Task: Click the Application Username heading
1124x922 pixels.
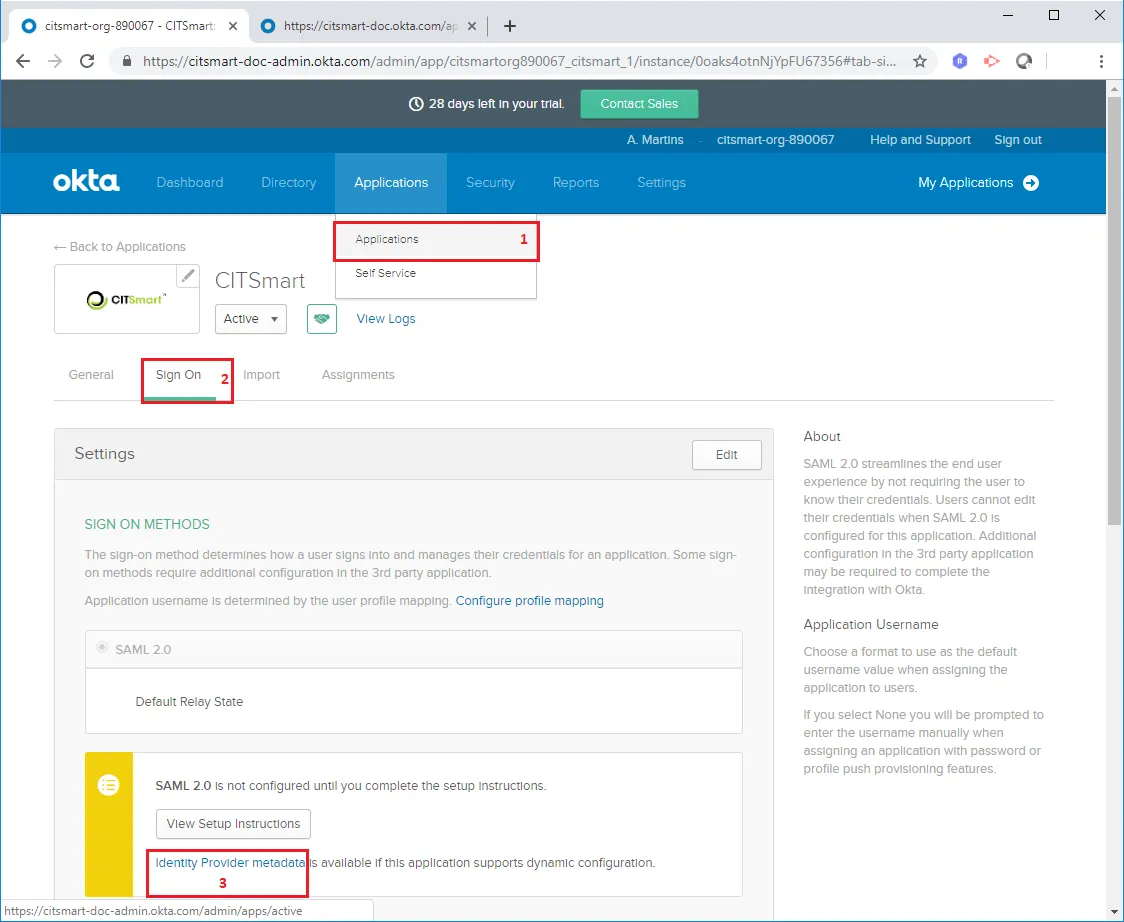Action: [870, 624]
